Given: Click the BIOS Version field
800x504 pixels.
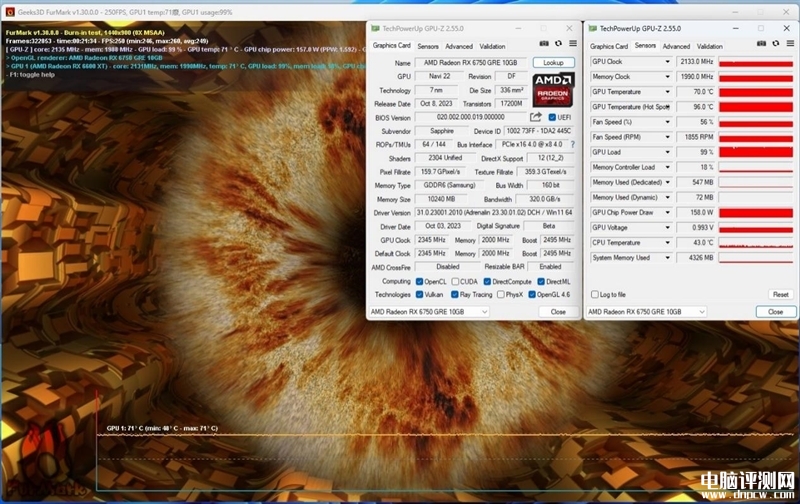Looking at the screenshot, I should pyautogui.click(x=470, y=117).
